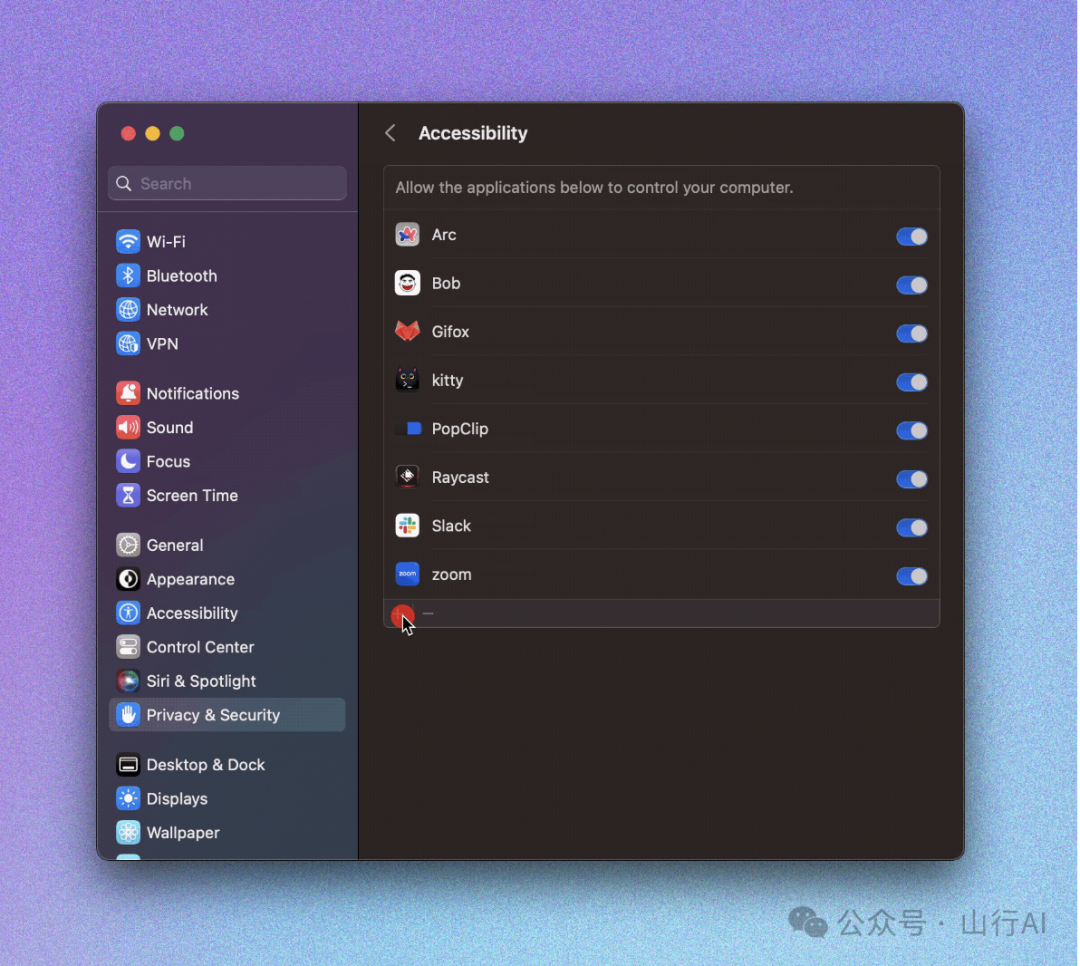Click the Siri & Spotlight icon
This screenshot has width=1080, height=966.
128,681
